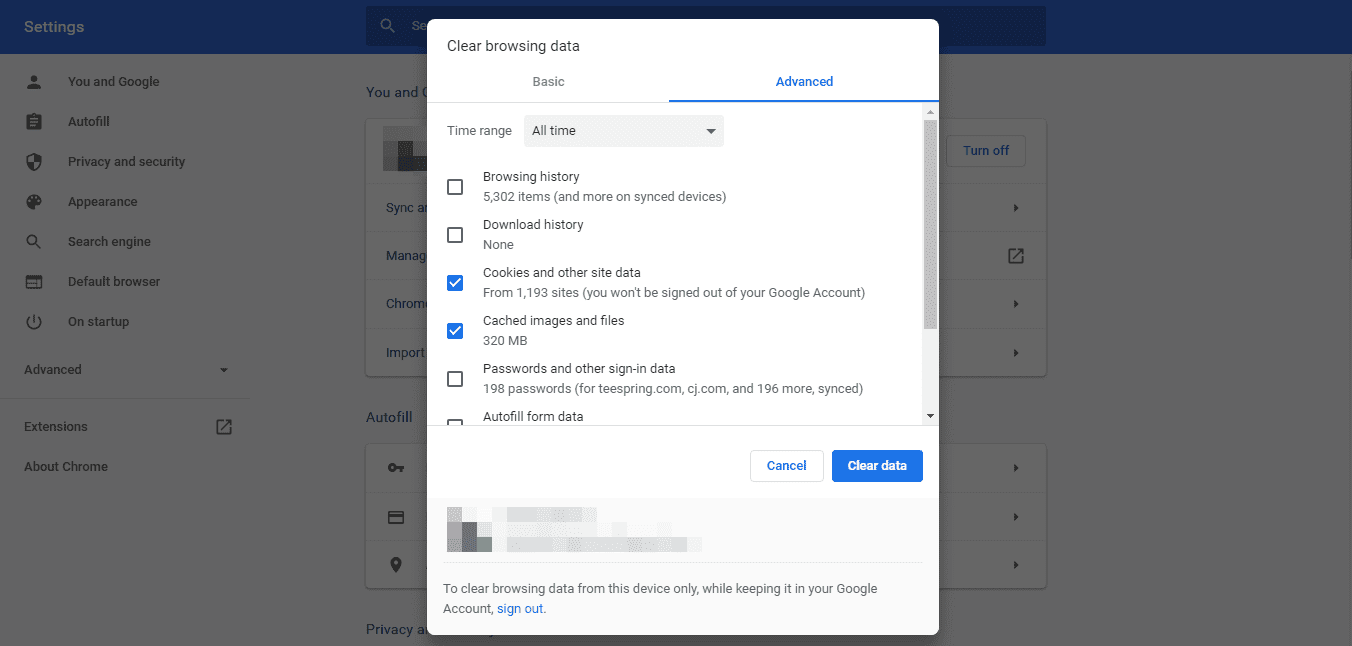Click the Extensions external-link icon
1352x646 pixels.
(224, 427)
